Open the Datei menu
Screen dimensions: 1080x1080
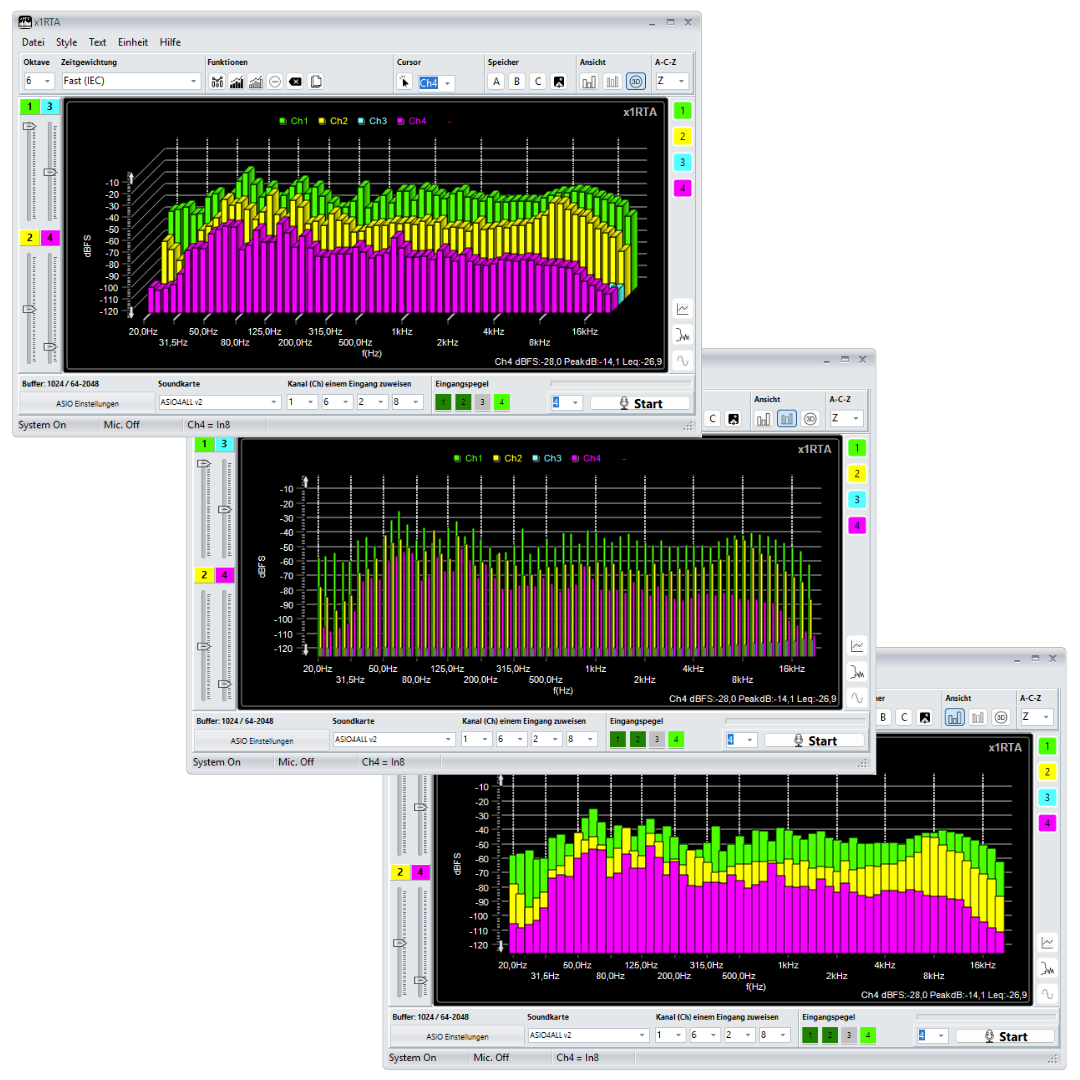point(33,42)
